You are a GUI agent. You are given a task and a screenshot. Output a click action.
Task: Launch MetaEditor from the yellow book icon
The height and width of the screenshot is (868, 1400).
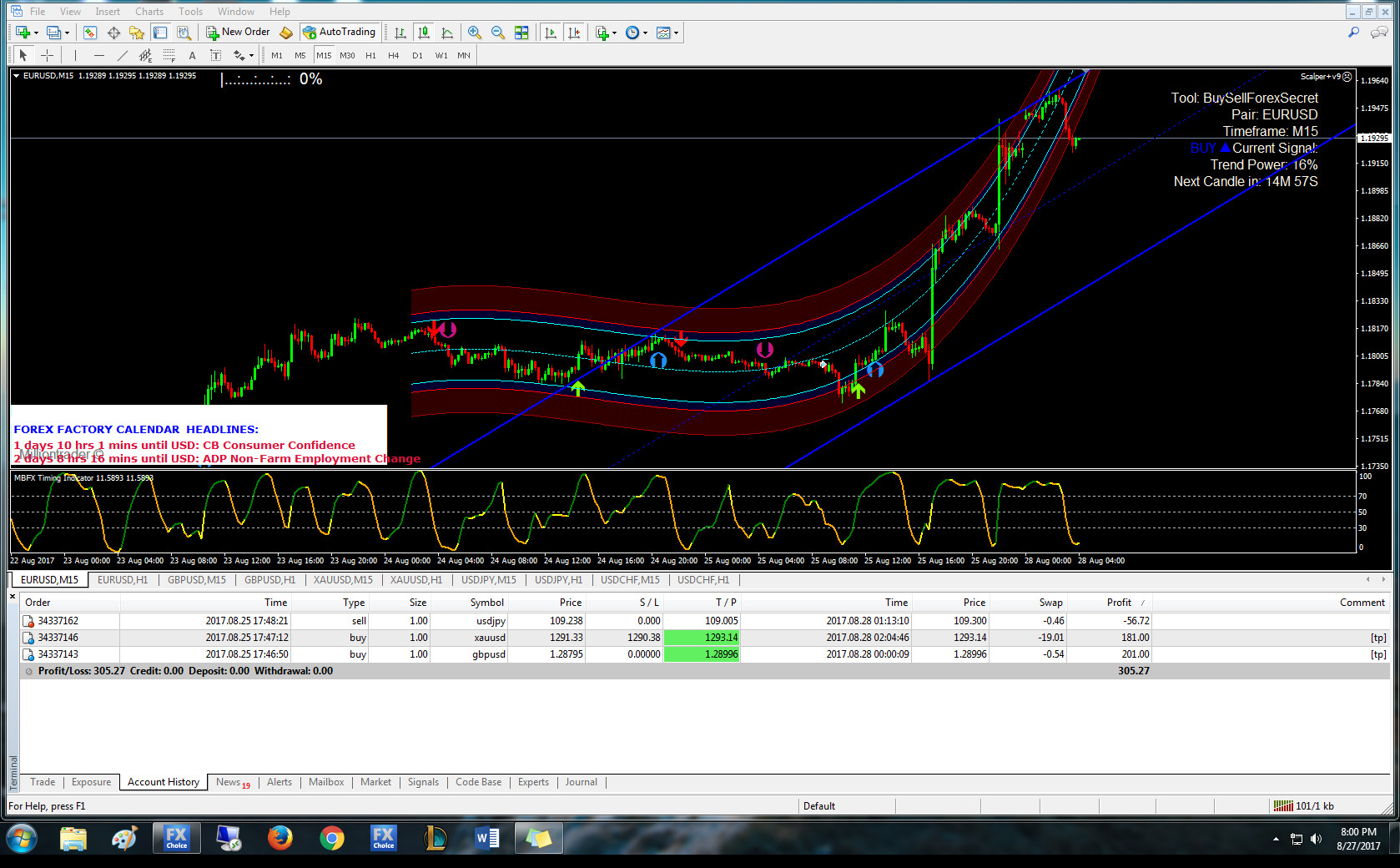tap(286, 33)
